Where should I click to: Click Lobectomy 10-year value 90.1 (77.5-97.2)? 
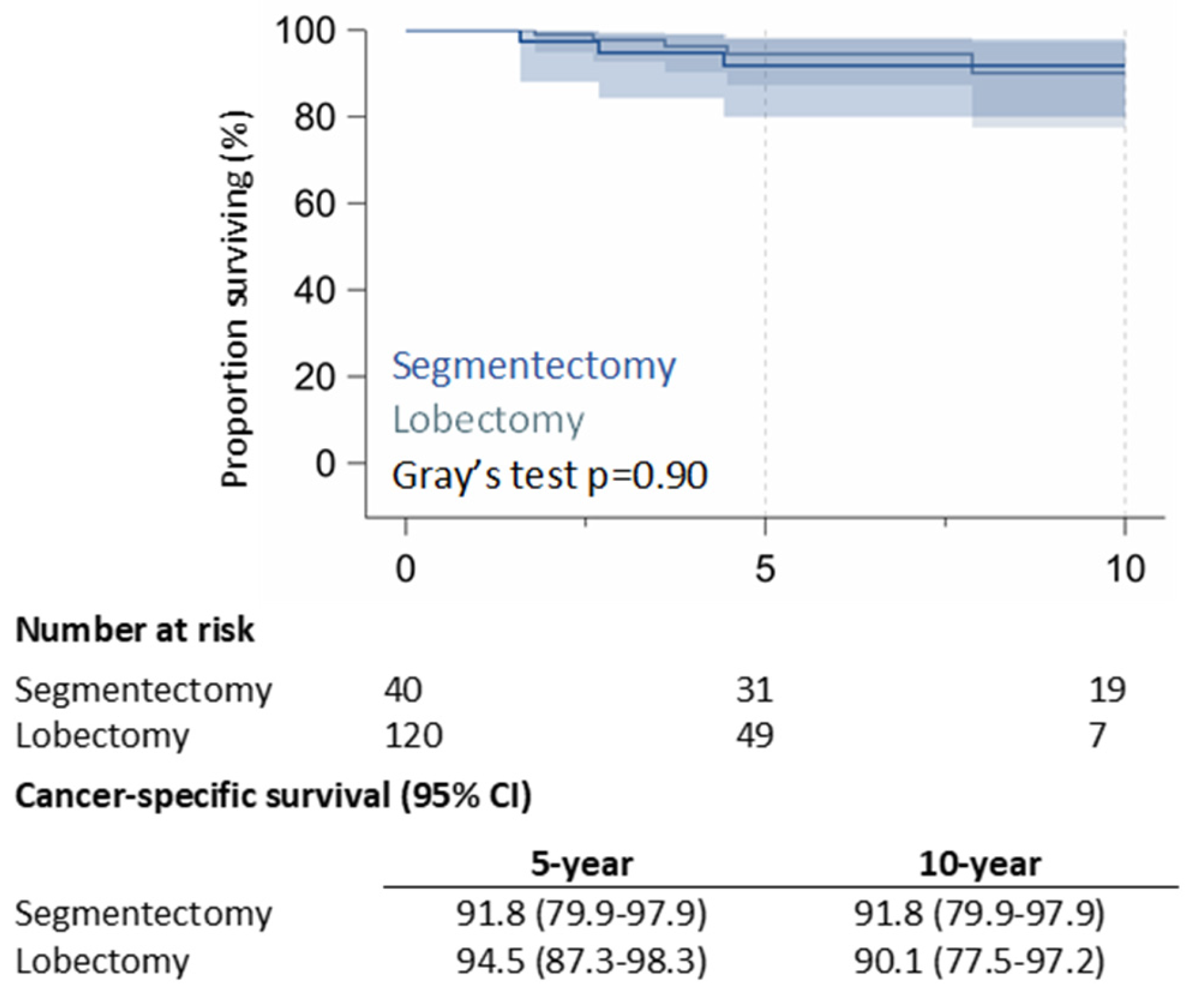click(x=980, y=961)
